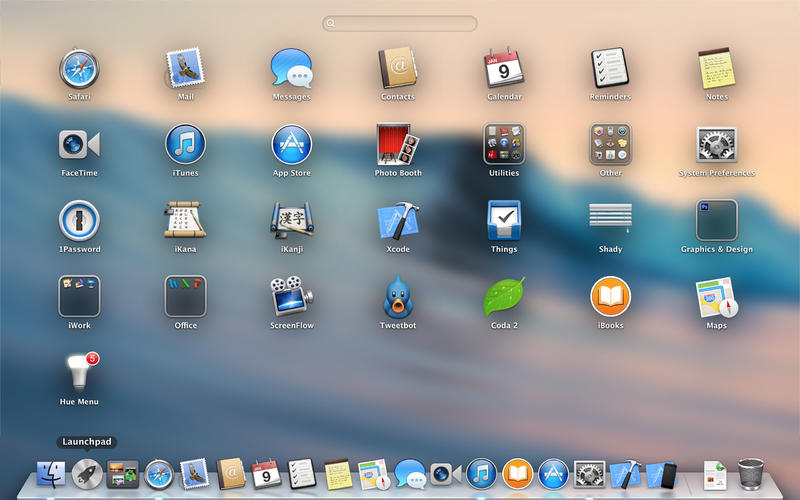Open Mission Control from the Dock
The height and width of the screenshot is (500, 800).
[x=122, y=474]
